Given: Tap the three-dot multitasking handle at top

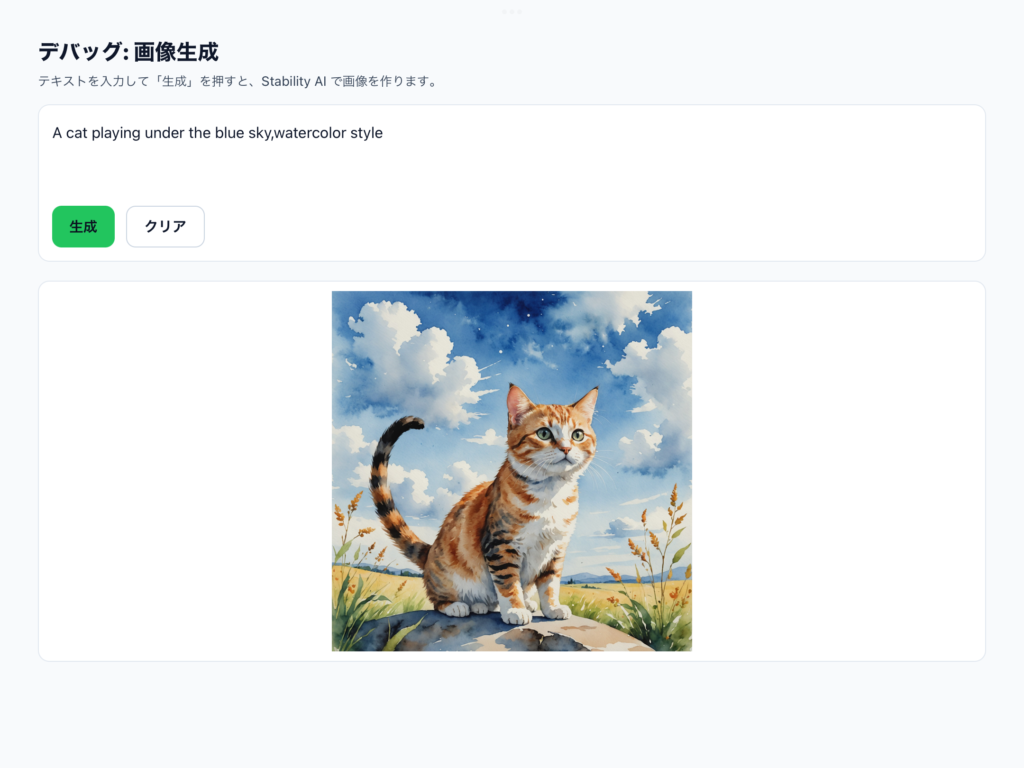Looking at the screenshot, I should click(x=512, y=12).
